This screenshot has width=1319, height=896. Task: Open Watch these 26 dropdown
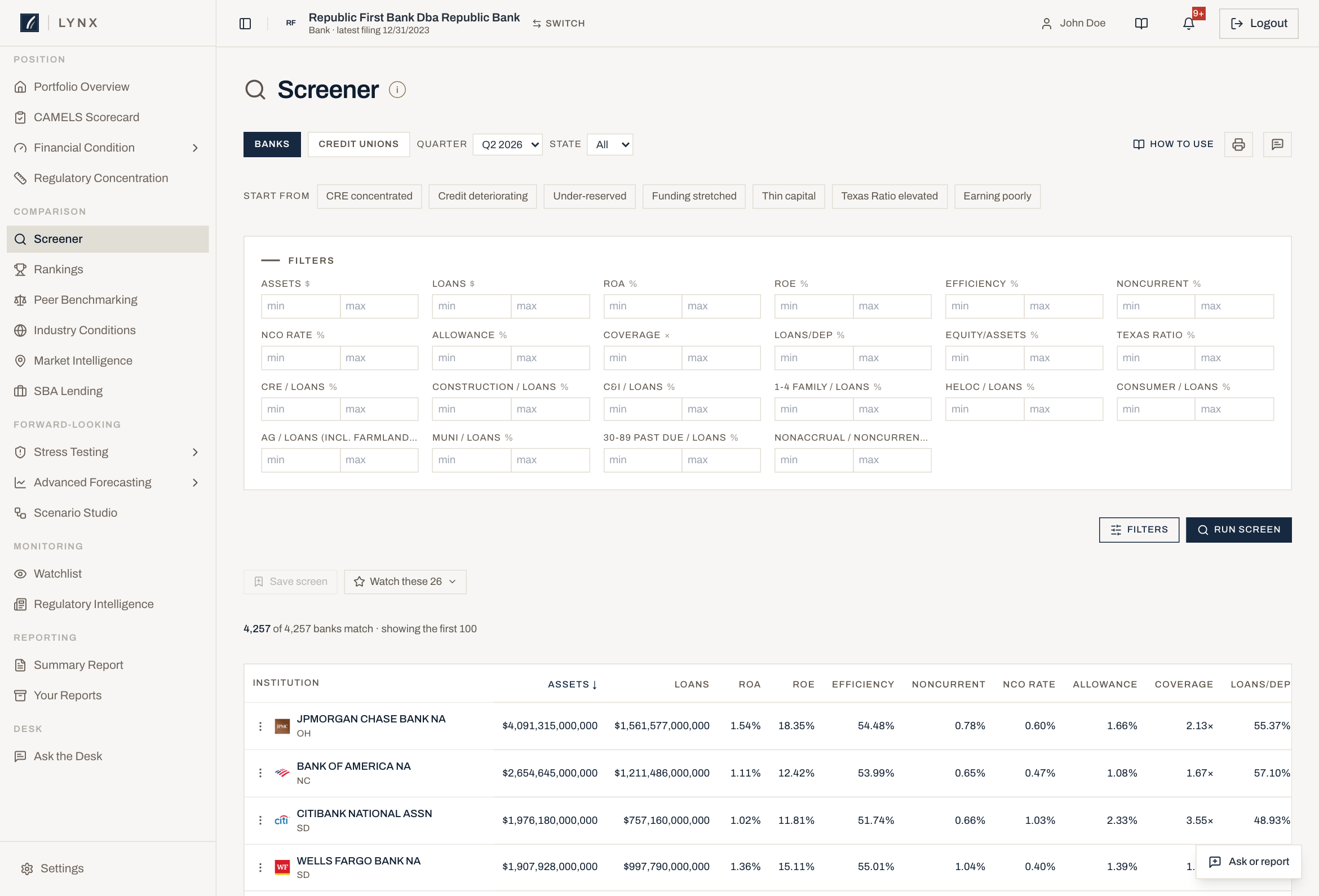tap(405, 582)
